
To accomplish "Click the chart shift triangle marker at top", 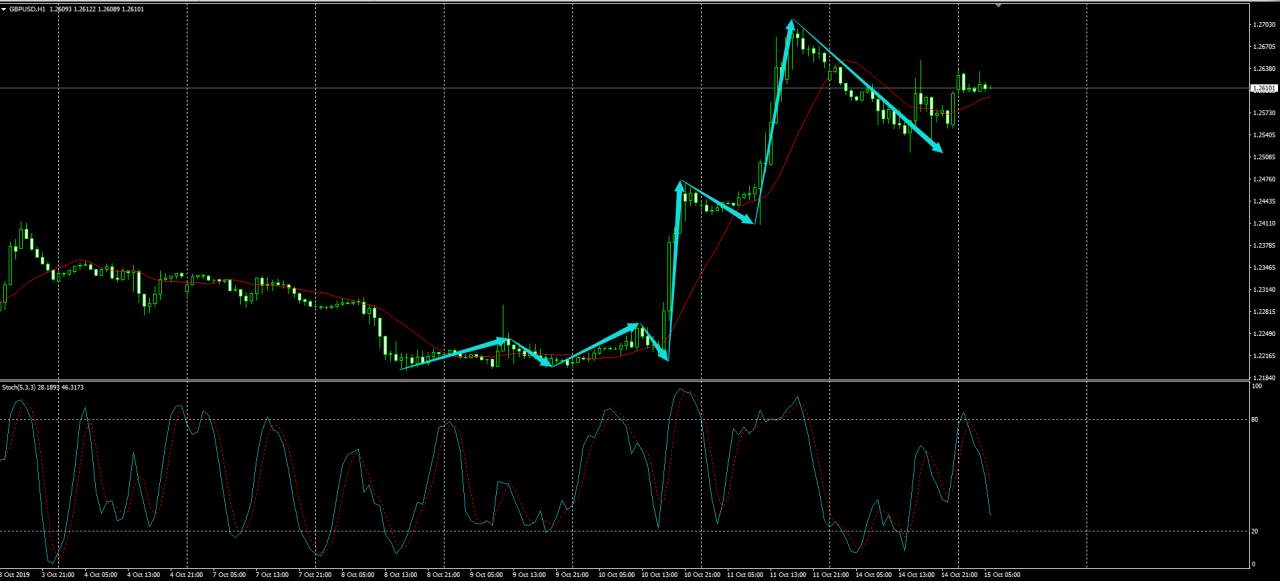I will click(x=997, y=5).
